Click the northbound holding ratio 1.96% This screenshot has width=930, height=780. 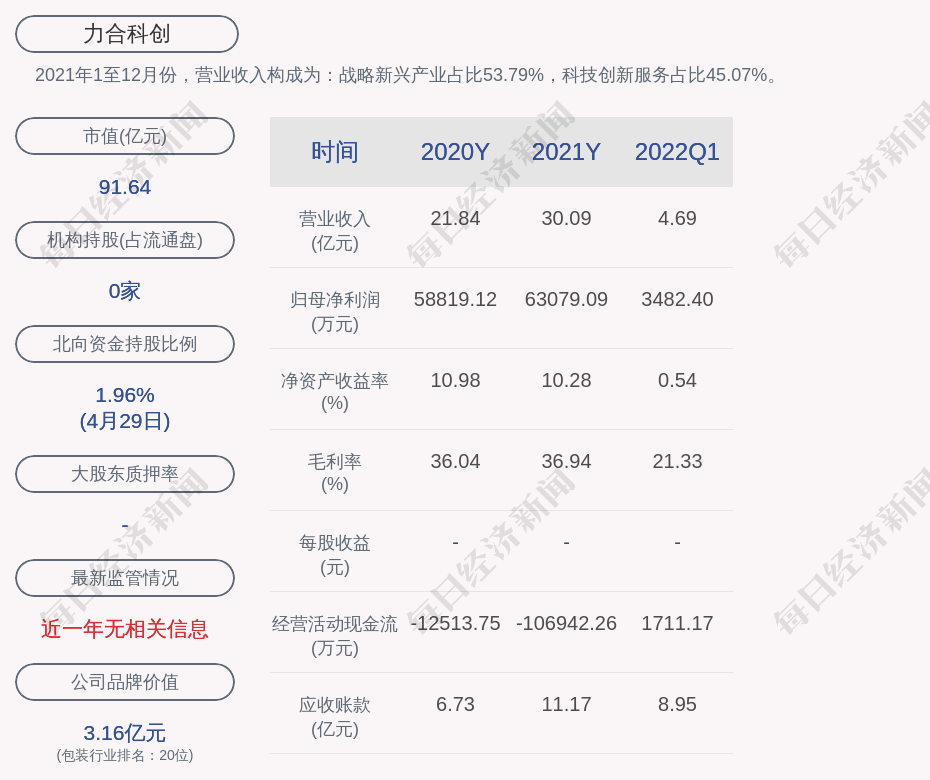(x=125, y=394)
